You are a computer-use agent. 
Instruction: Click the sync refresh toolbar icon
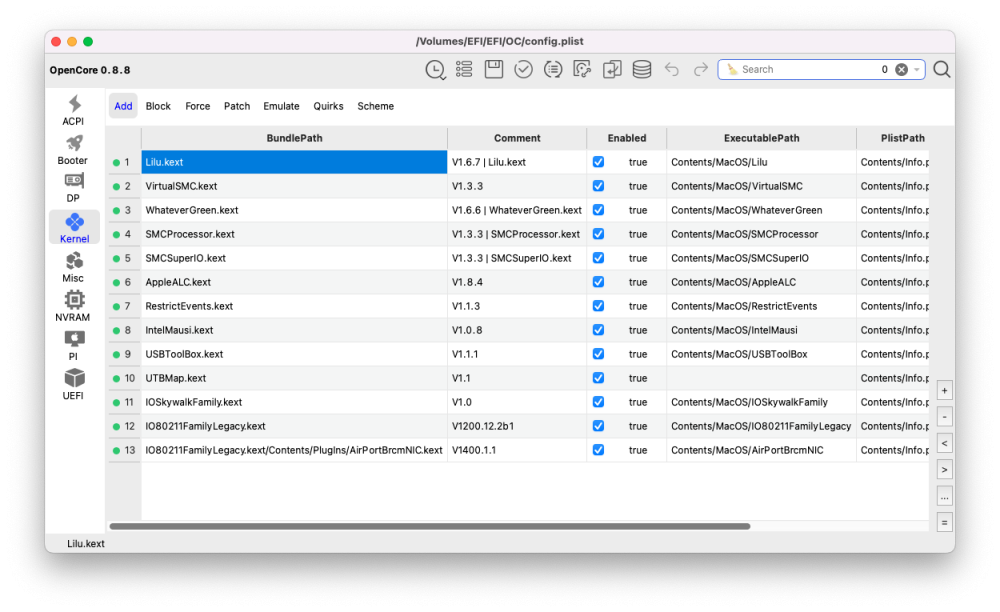[582, 69]
